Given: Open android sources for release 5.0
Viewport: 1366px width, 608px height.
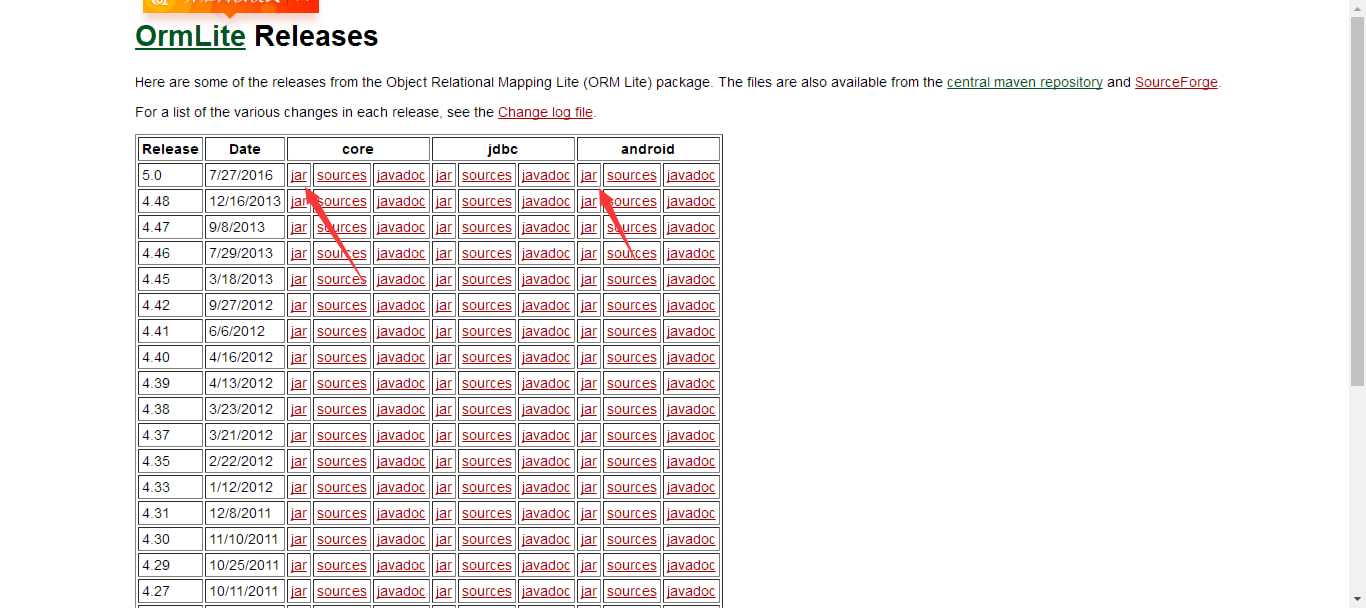Looking at the screenshot, I should pos(632,175).
